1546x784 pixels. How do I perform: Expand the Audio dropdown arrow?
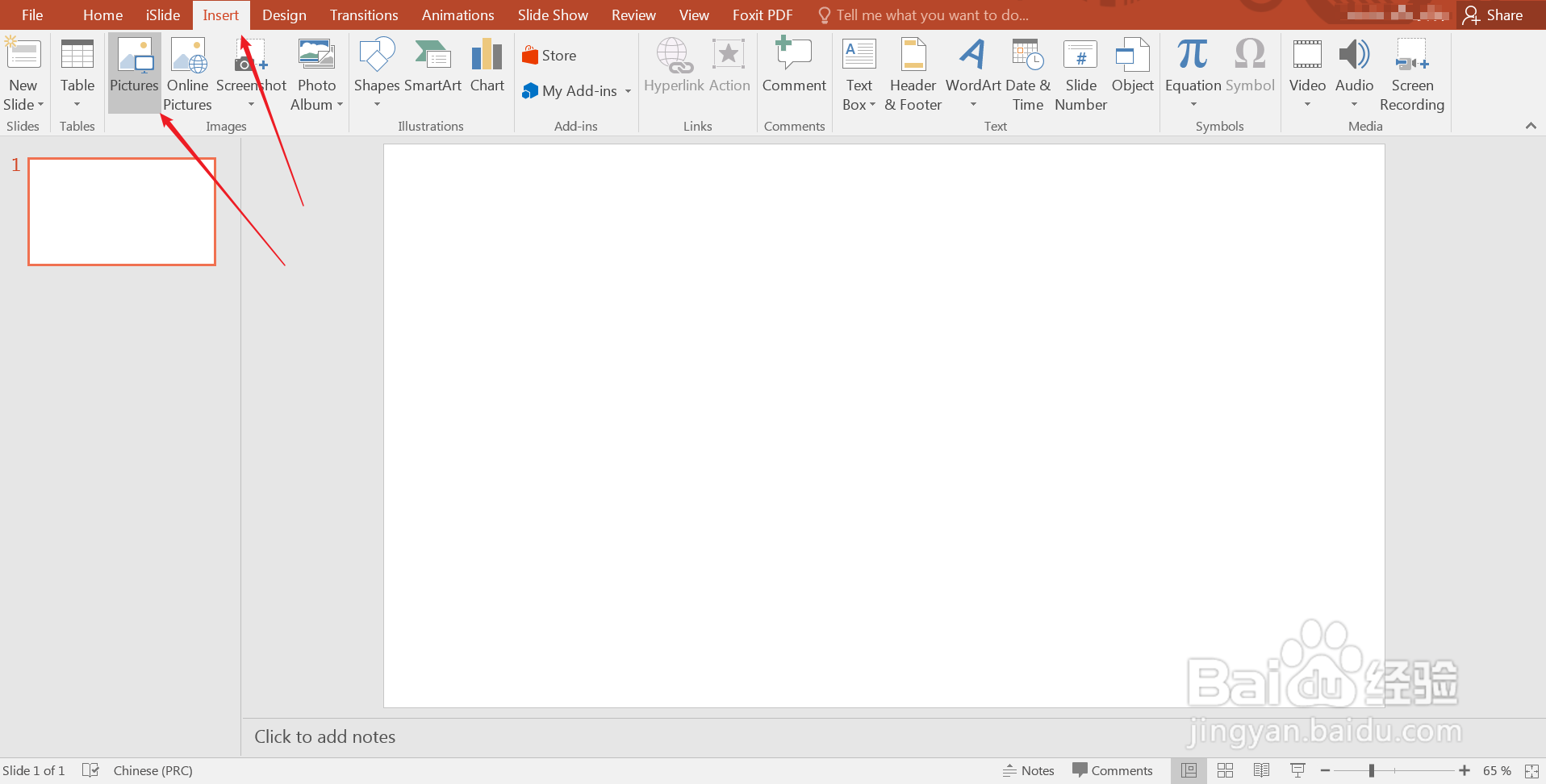(1354, 105)
